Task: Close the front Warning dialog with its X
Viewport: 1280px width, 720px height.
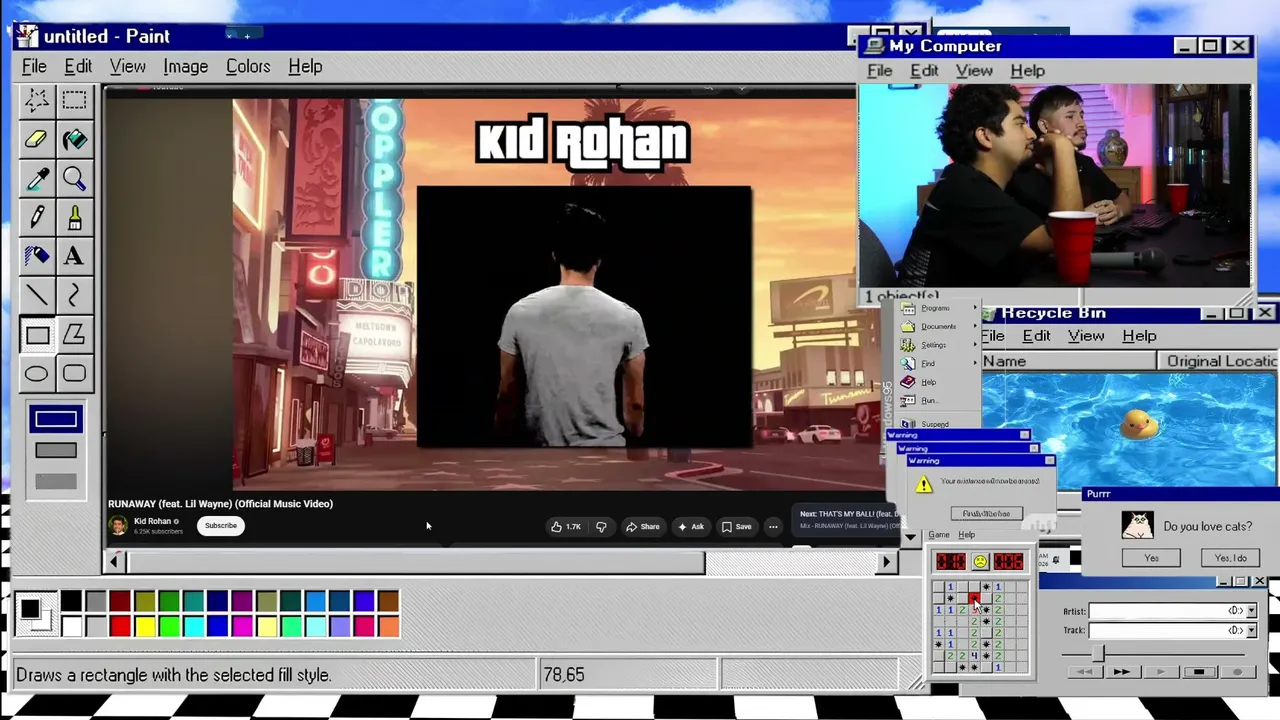Action: coord(1049,460)
